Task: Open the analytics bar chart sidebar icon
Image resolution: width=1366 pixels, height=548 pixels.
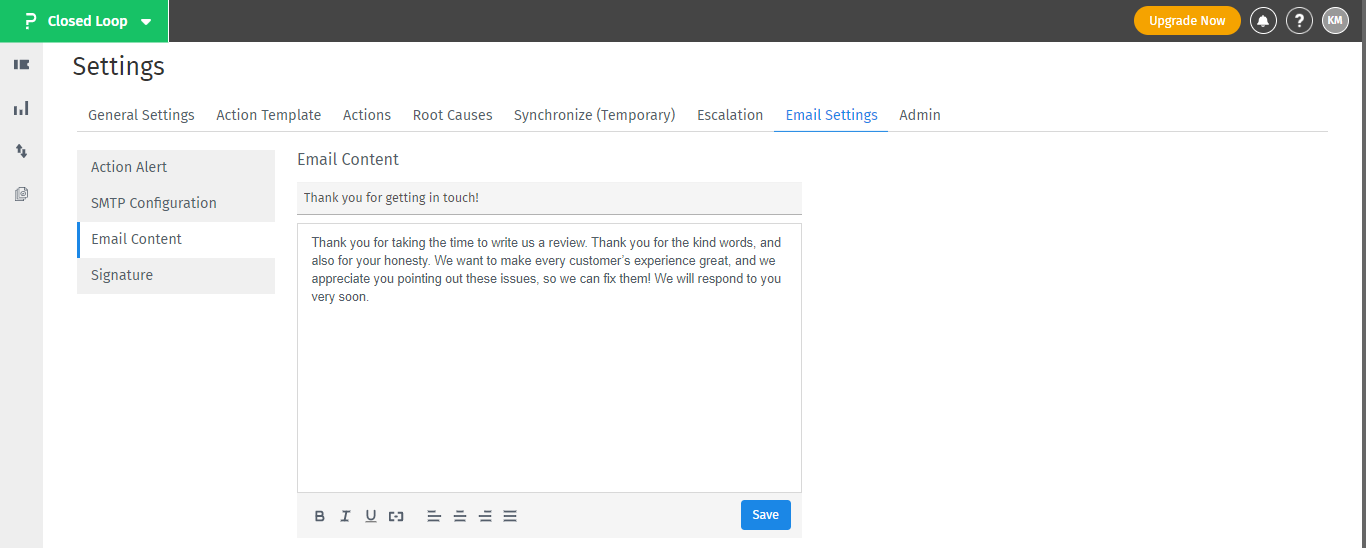Action: click(x=21, y=108)
